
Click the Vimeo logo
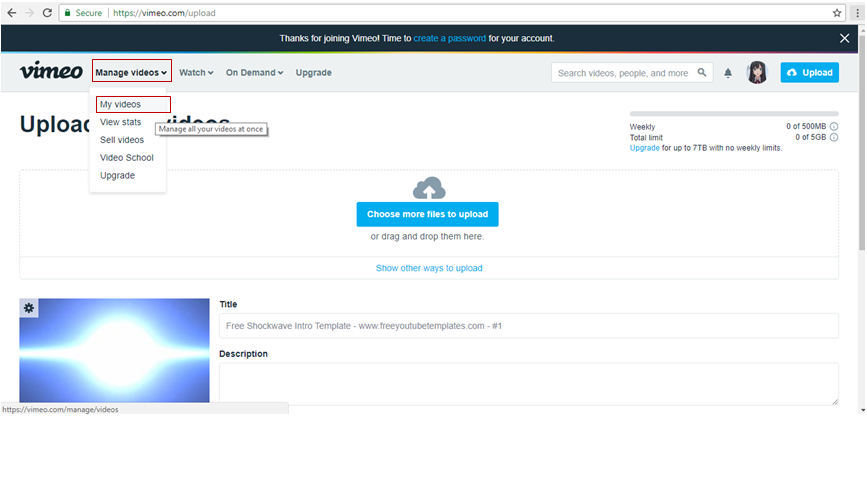coord(51,71)
